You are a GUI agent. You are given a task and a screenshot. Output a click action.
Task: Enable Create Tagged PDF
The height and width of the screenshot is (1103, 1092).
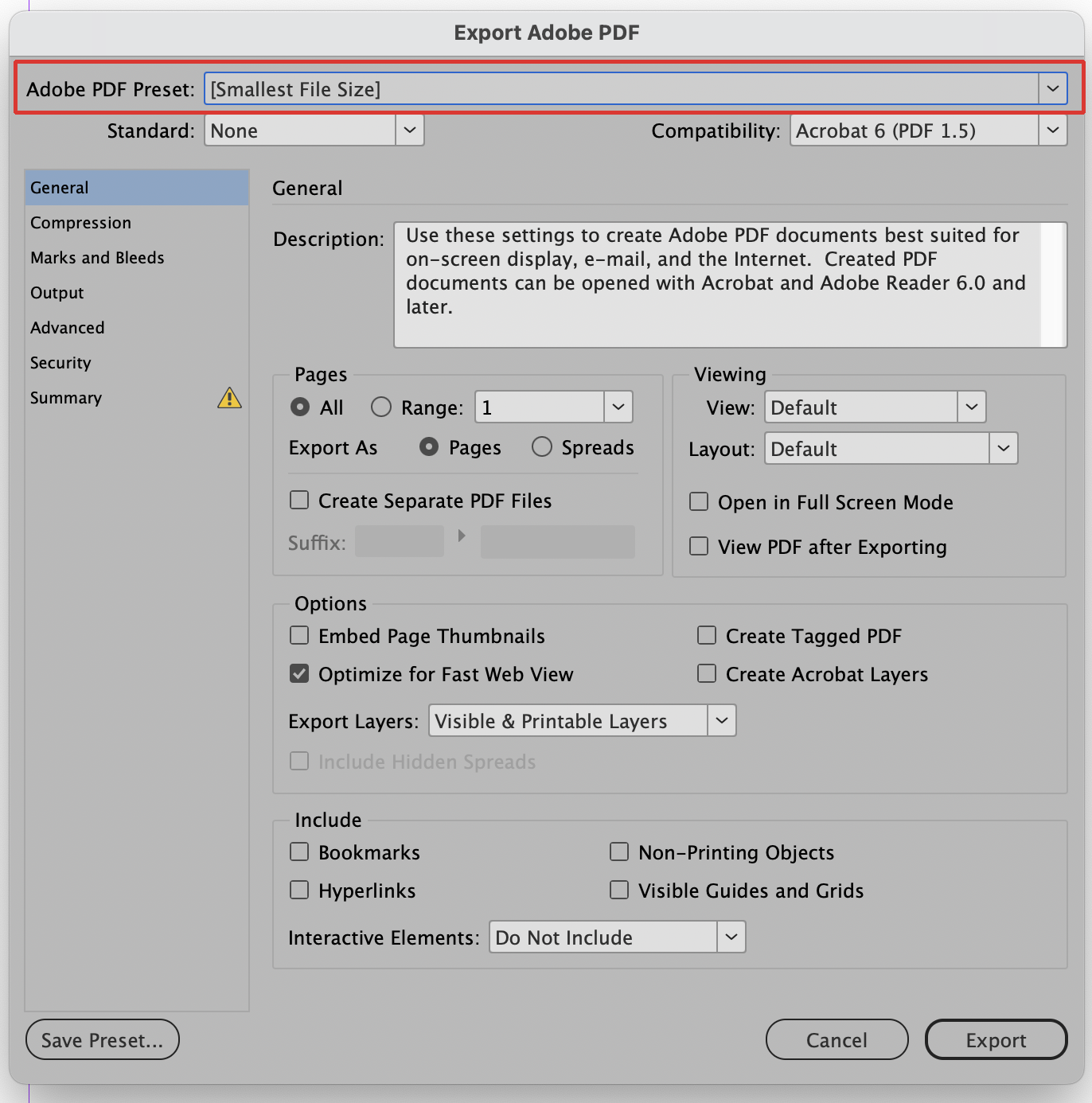(x=706, y=635)
